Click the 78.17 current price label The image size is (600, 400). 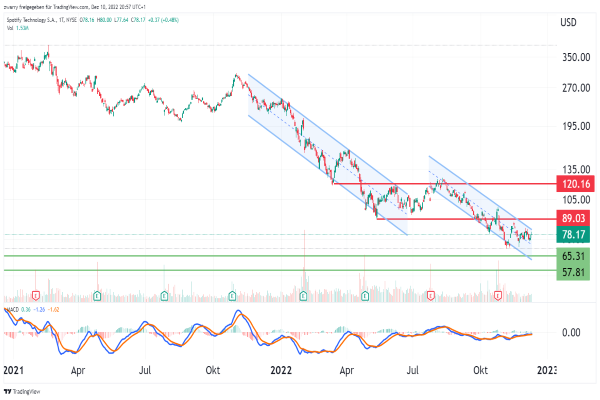point(573,234)
